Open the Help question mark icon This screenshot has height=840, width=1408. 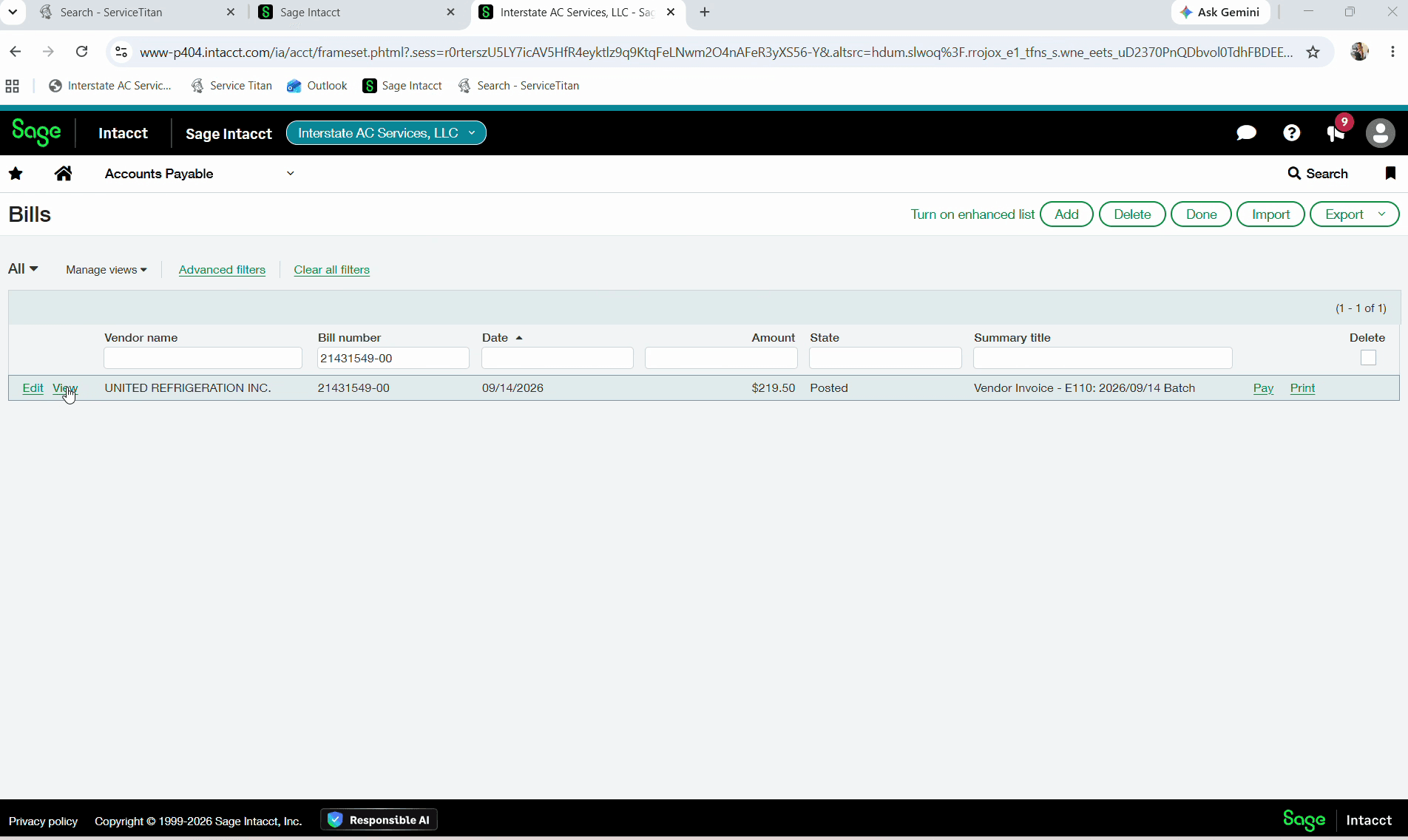1291,133
